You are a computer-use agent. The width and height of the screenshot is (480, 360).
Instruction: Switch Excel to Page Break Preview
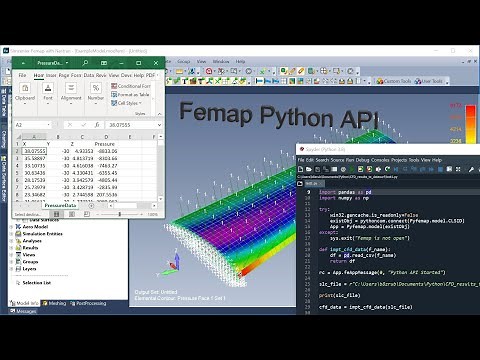click(87, 214)
